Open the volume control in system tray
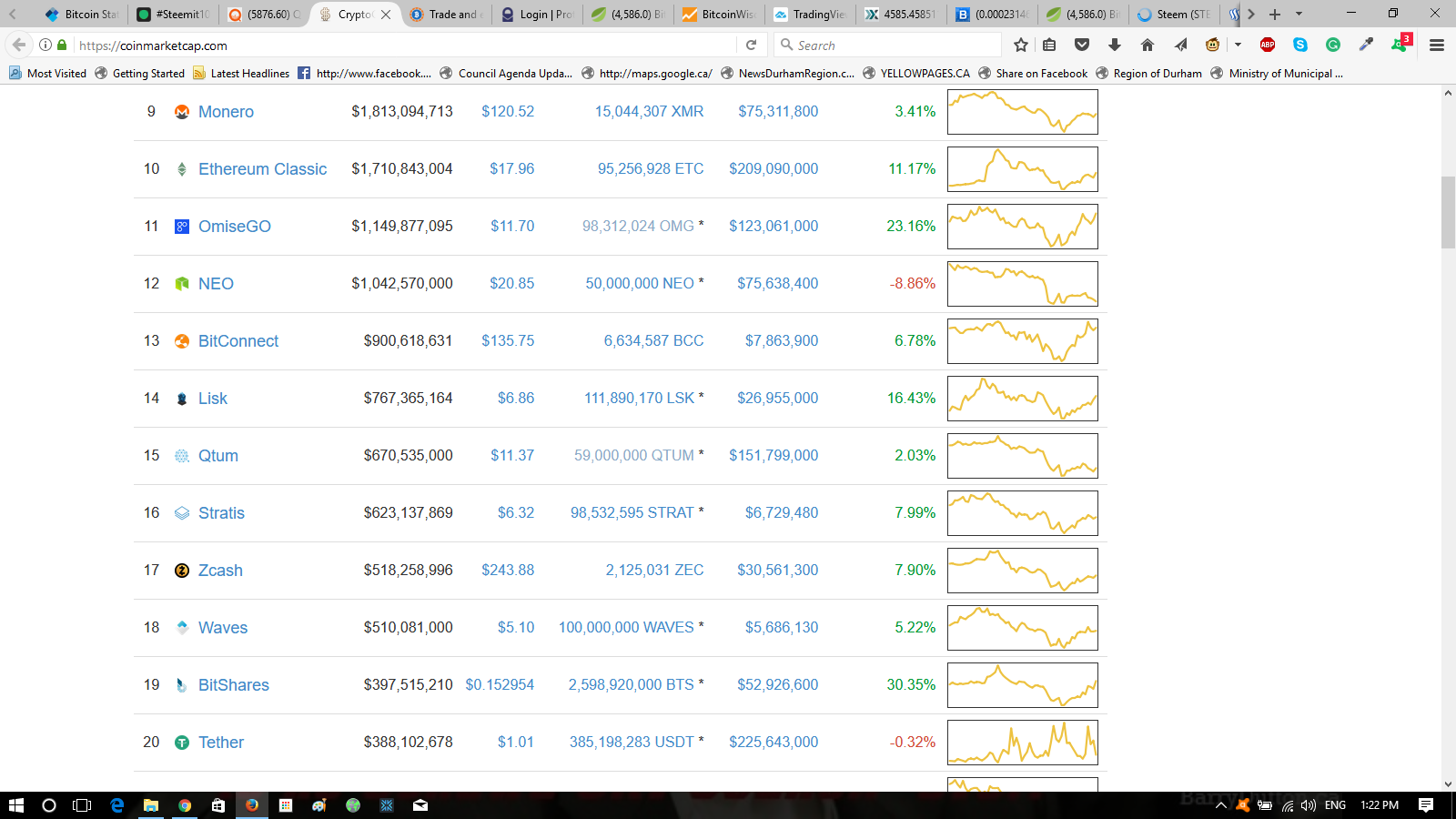Screen dimensions: 1456x819 click(1309, 805)
